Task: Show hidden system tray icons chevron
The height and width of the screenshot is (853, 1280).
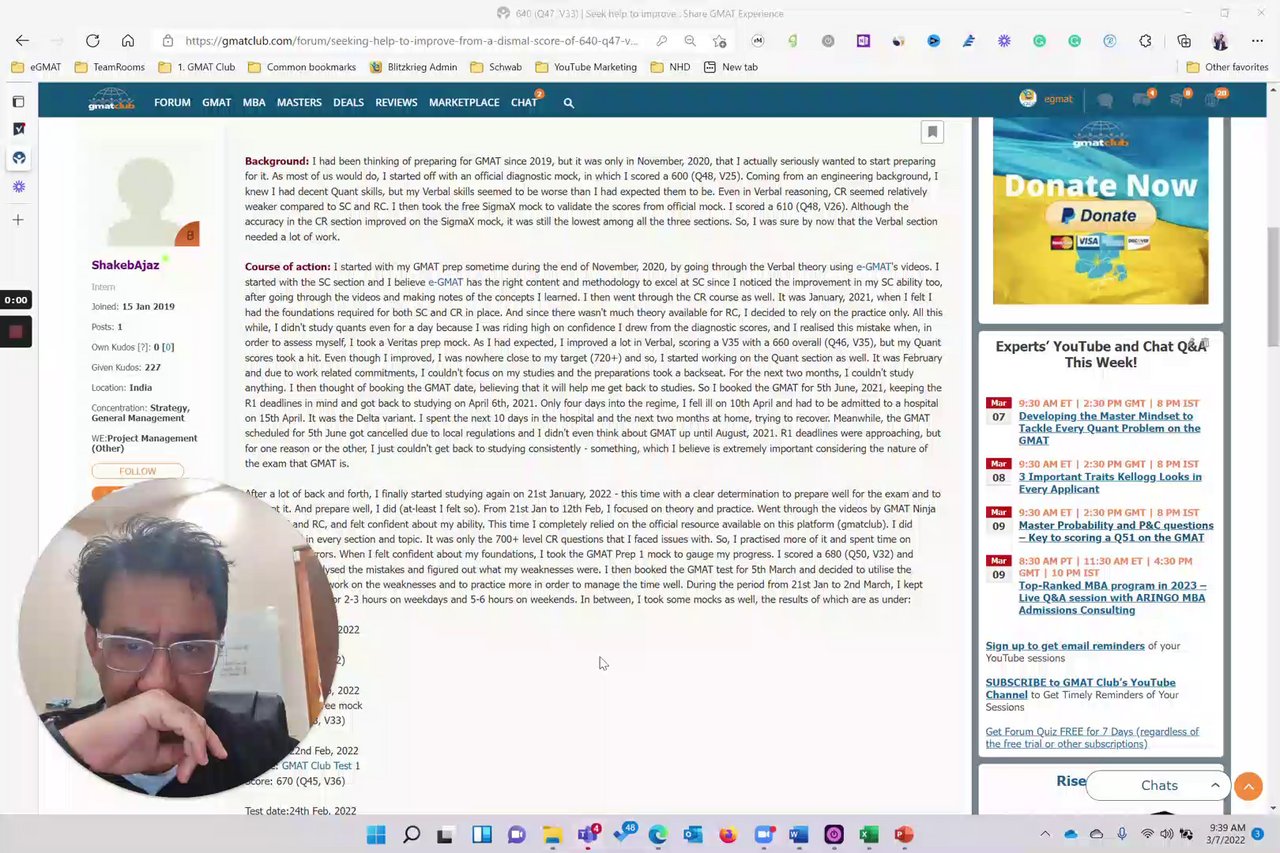Action: [1045, 834]
